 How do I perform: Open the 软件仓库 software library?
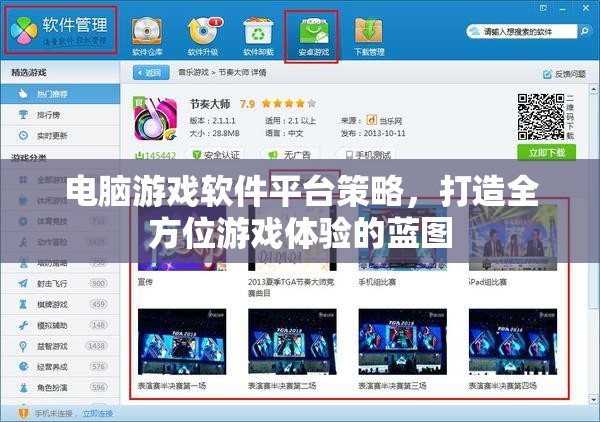(x=147, y=37)
